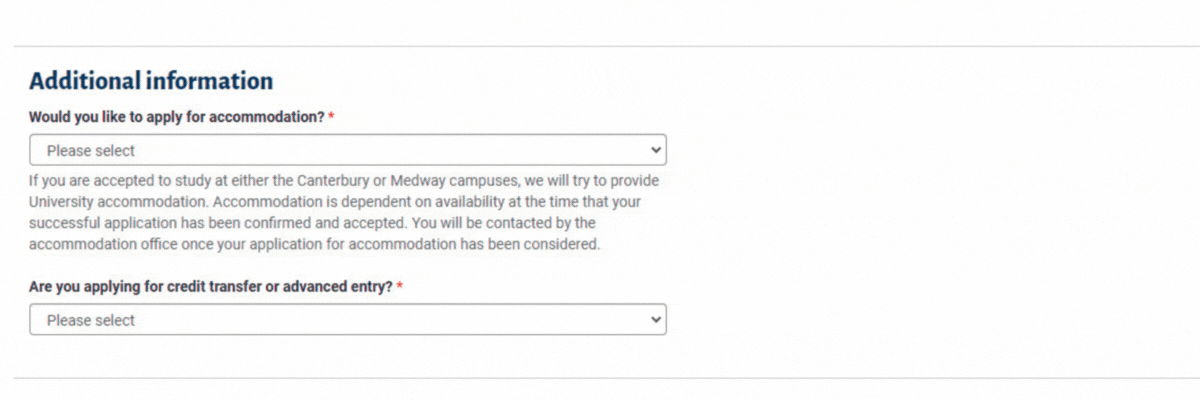Click the divider line above Additional information

[600, 46]
